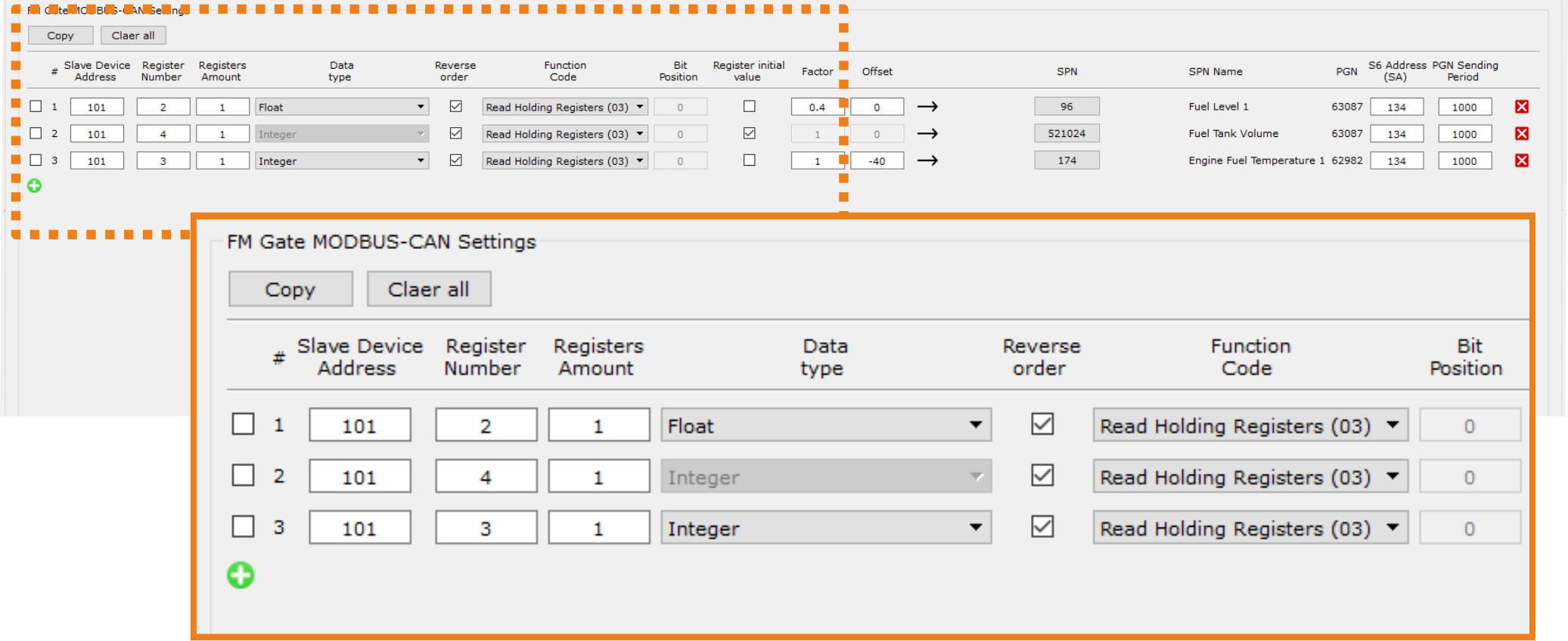
Task: Select the row 2 checkbox in the zoomed panel
Action: [243, 475]
